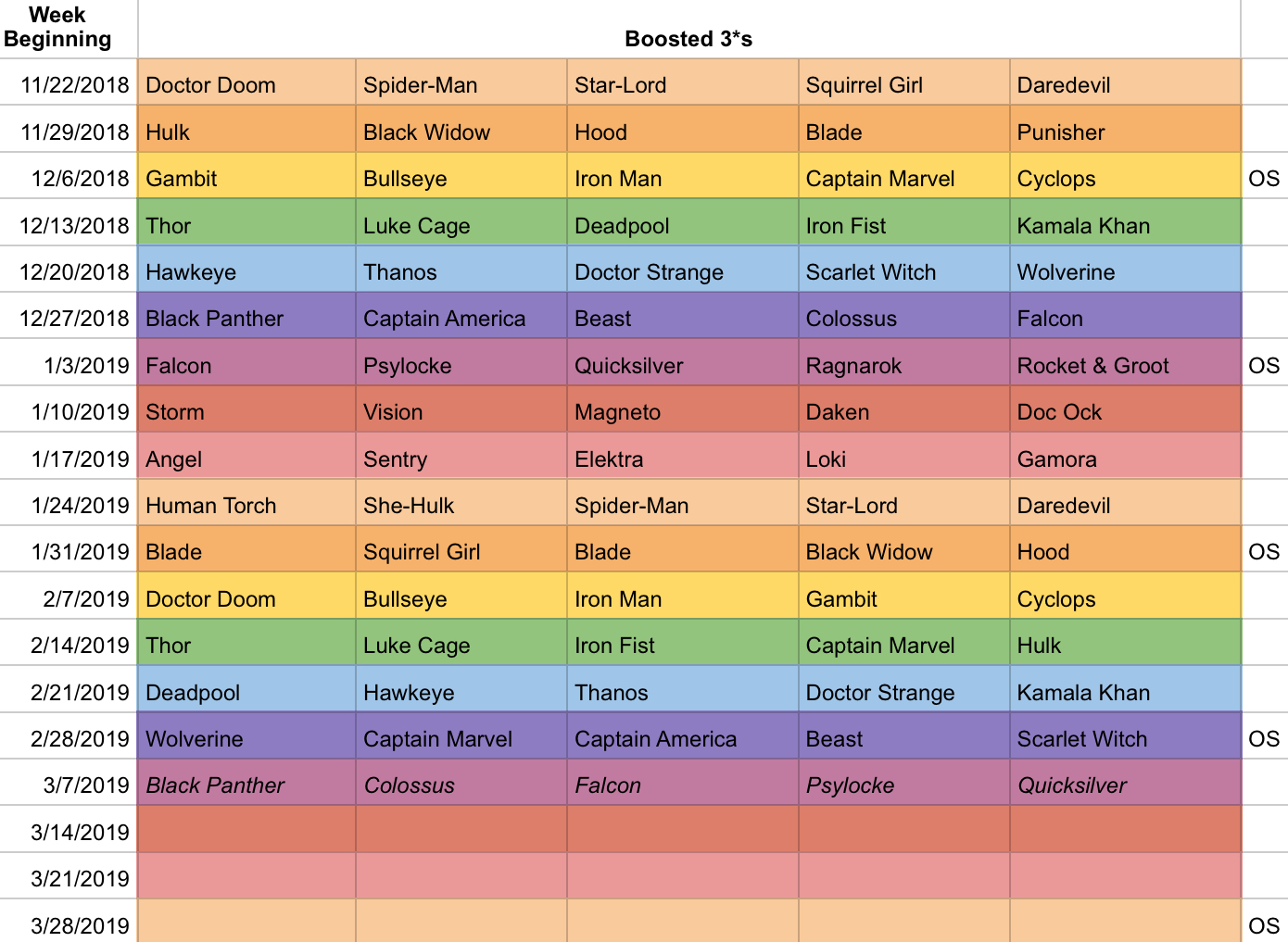Select the 2/7/2019 date cell
Screen dimensions: 1288x942
click(x=69, y=597)
